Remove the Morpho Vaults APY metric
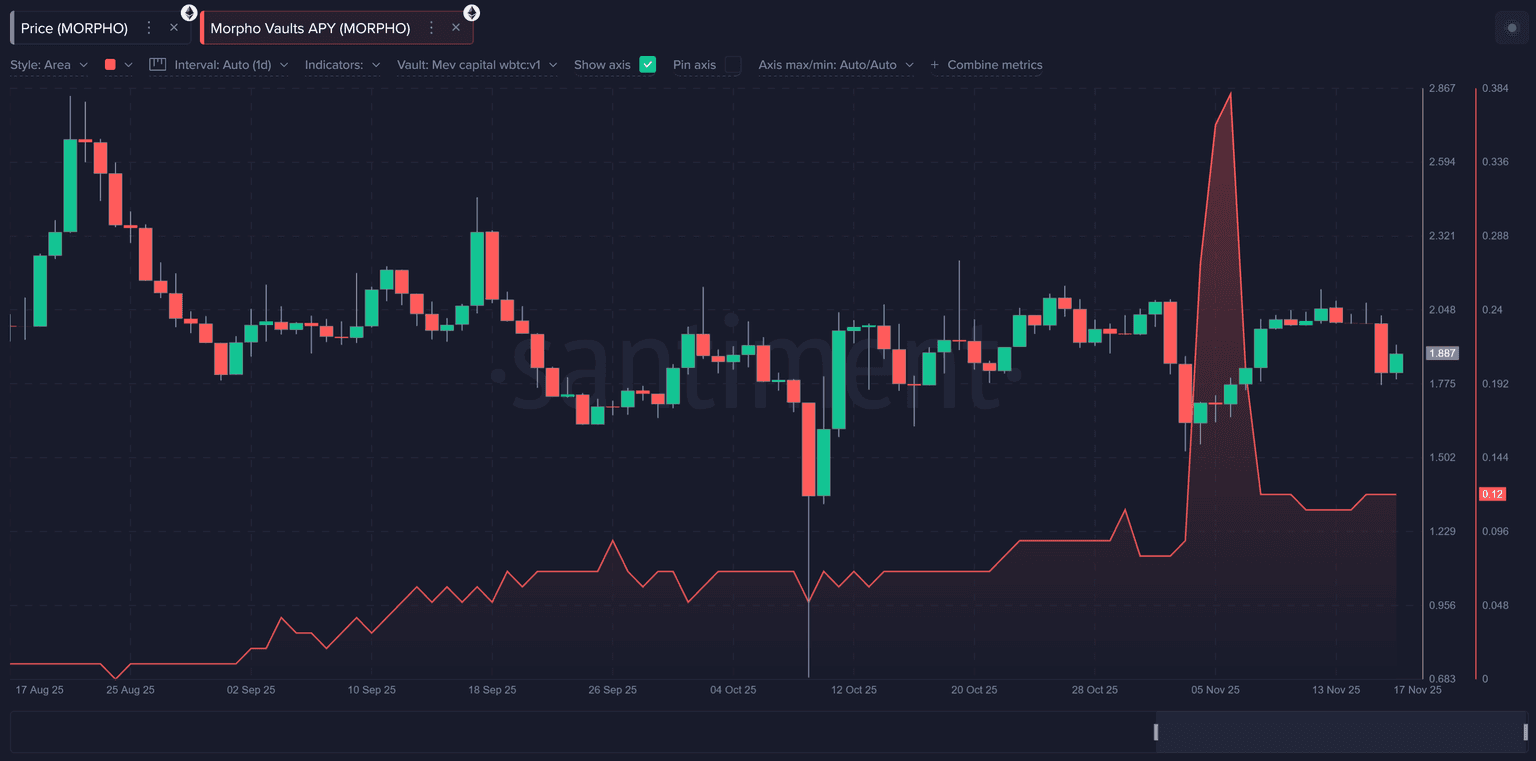The width and height of the screenshot is (1536, 761). pyautogui.click(x=456, y=28)
